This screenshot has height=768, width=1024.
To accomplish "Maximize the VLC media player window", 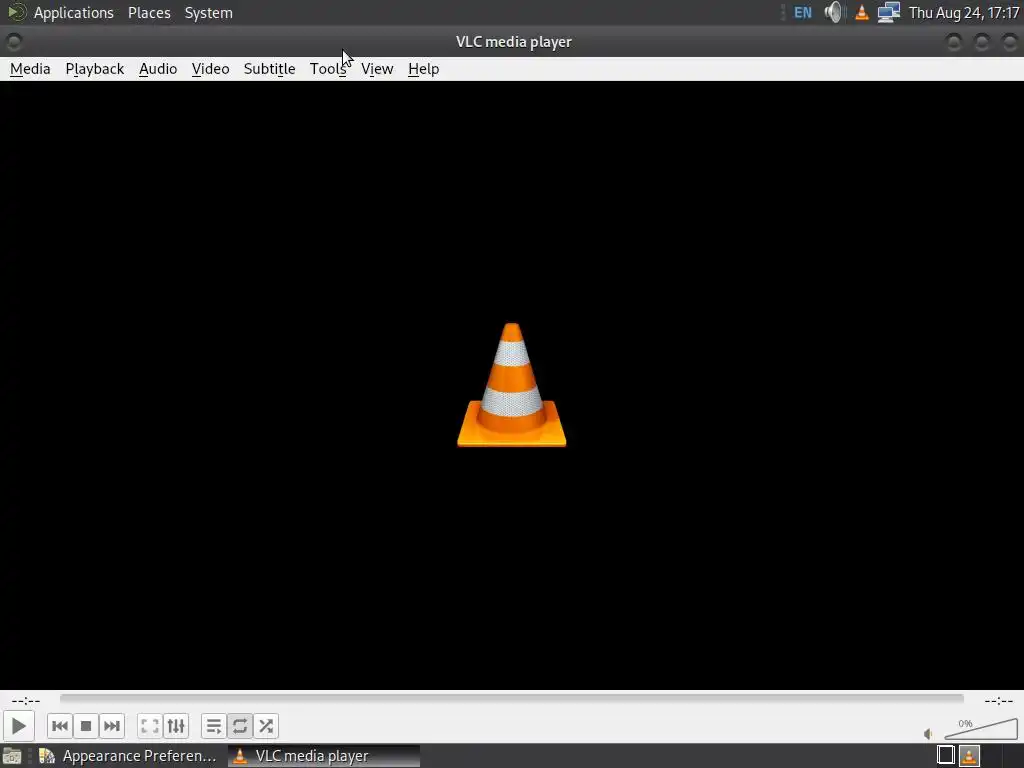I will 982,42.
